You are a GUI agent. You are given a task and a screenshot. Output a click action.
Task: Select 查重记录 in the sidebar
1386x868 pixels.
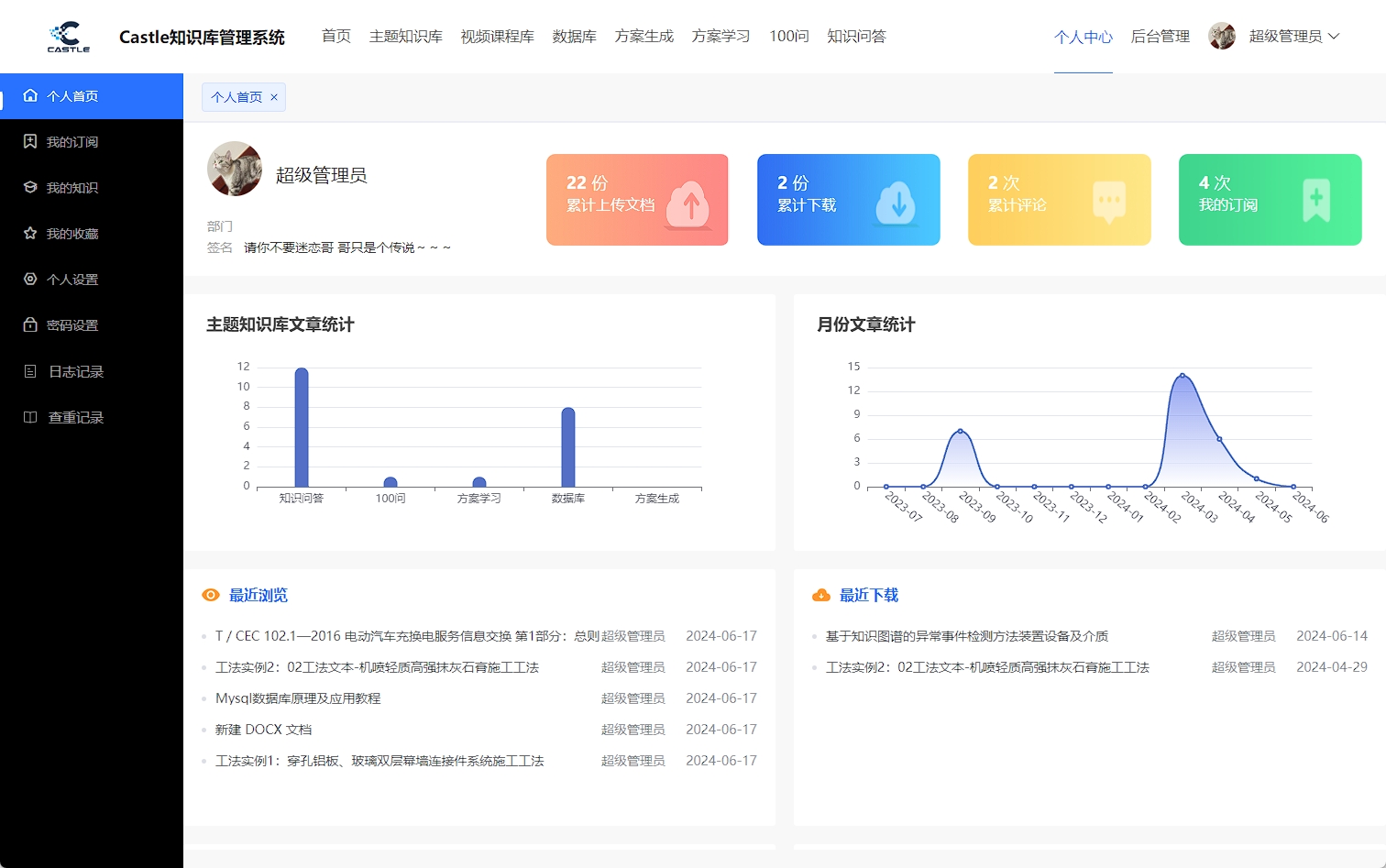(x=73, y=417)
